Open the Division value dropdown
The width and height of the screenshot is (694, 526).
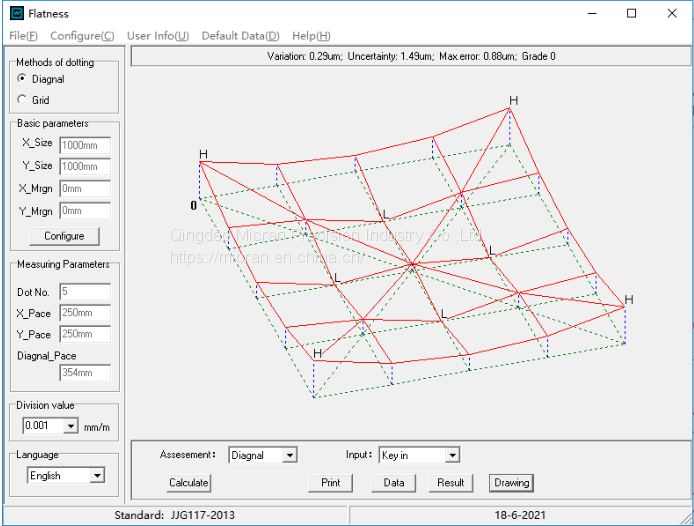tap(70, 426)
